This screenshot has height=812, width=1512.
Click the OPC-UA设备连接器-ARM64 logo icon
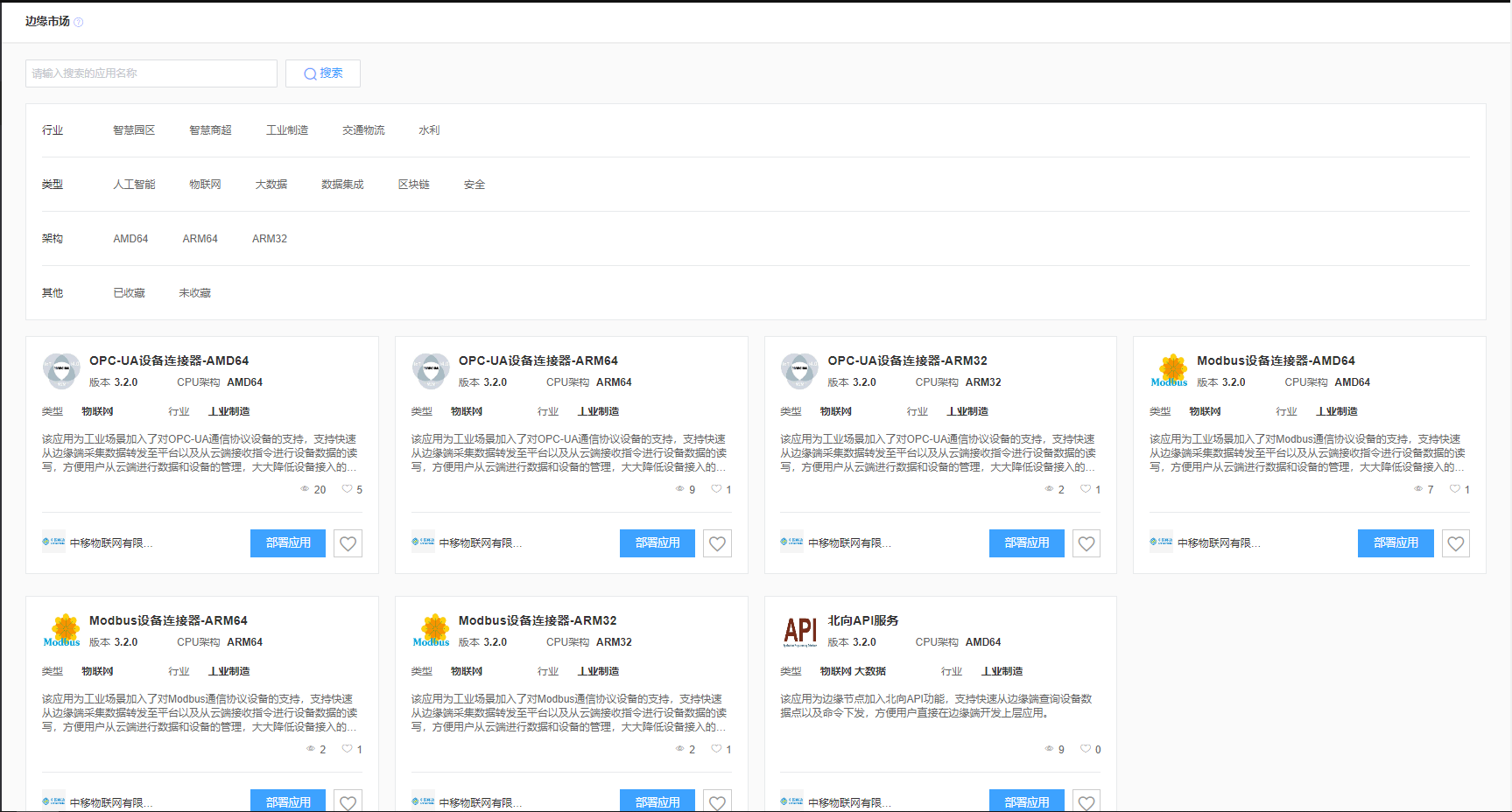click(431, 371)
